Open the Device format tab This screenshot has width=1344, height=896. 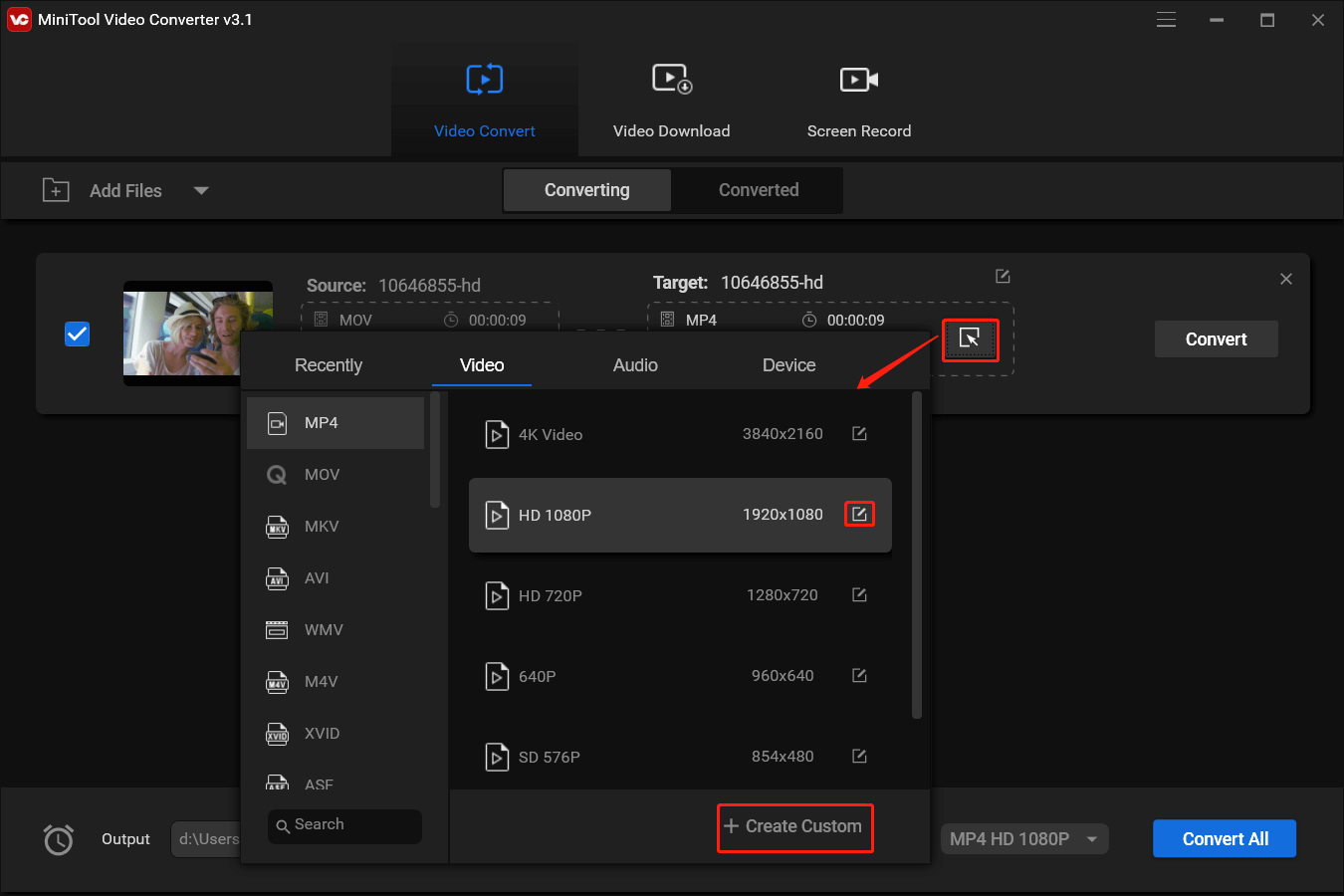click(x=788, y=365)
